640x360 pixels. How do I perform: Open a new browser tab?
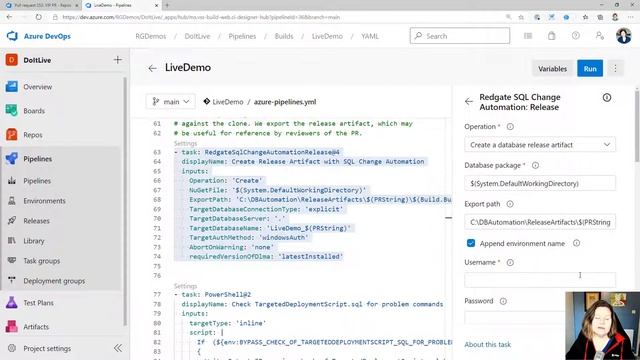pyautogui.click(x=167, y=5)
